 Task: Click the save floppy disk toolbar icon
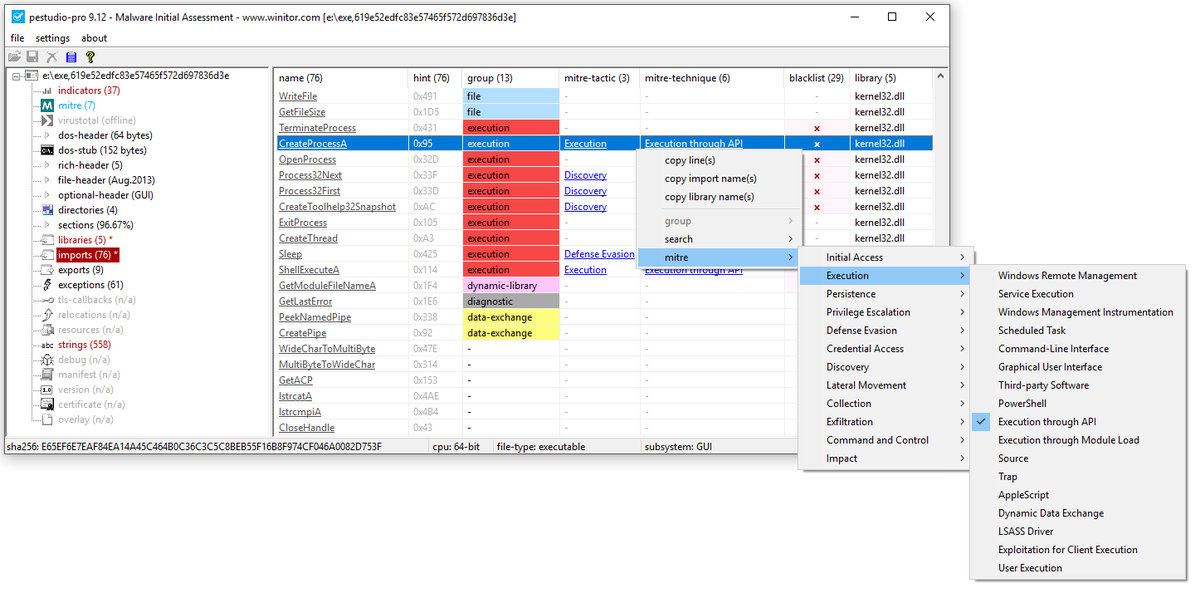(33, 58)
